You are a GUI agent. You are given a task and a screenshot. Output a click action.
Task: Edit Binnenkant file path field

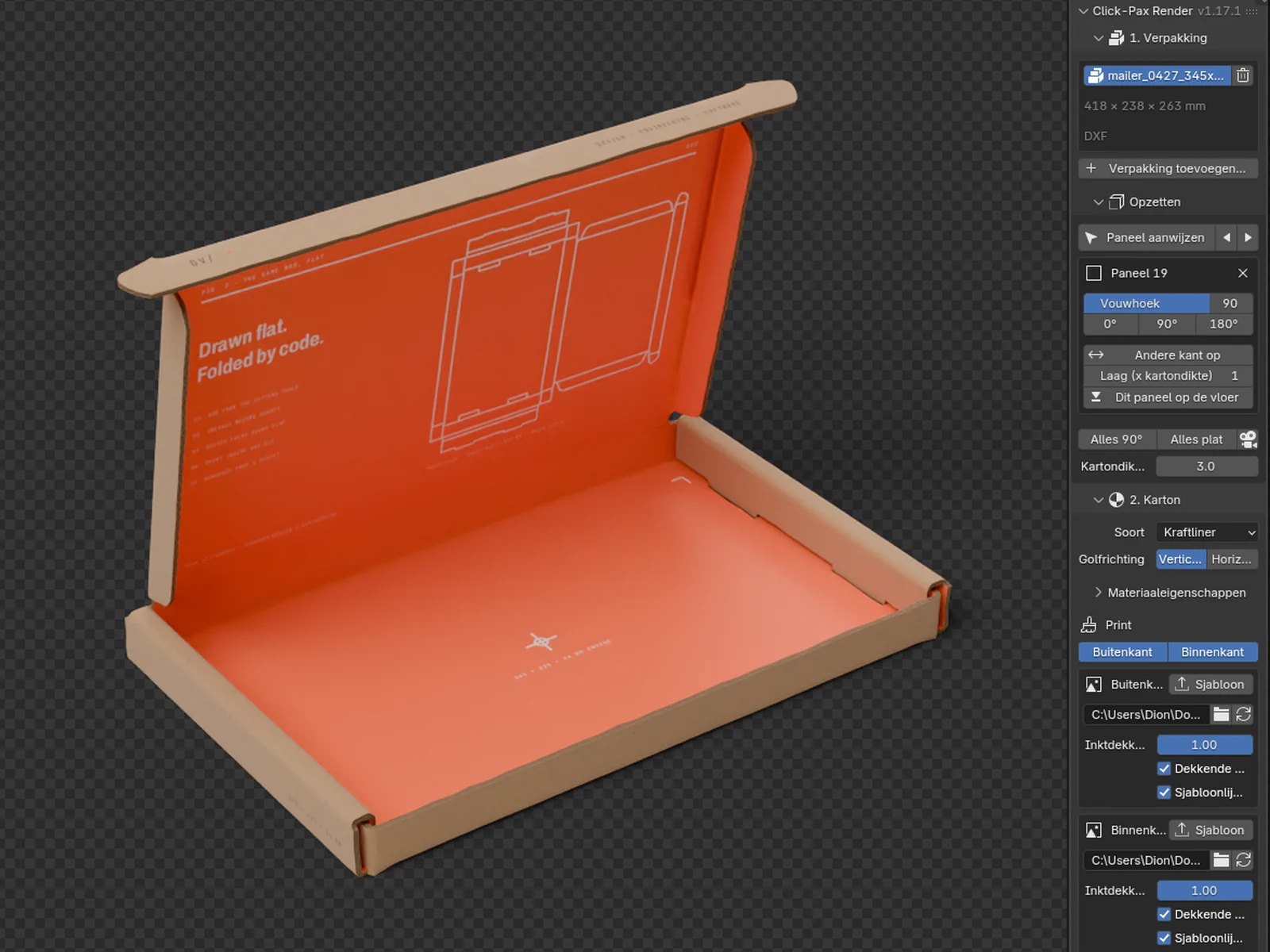[1146, 861]
